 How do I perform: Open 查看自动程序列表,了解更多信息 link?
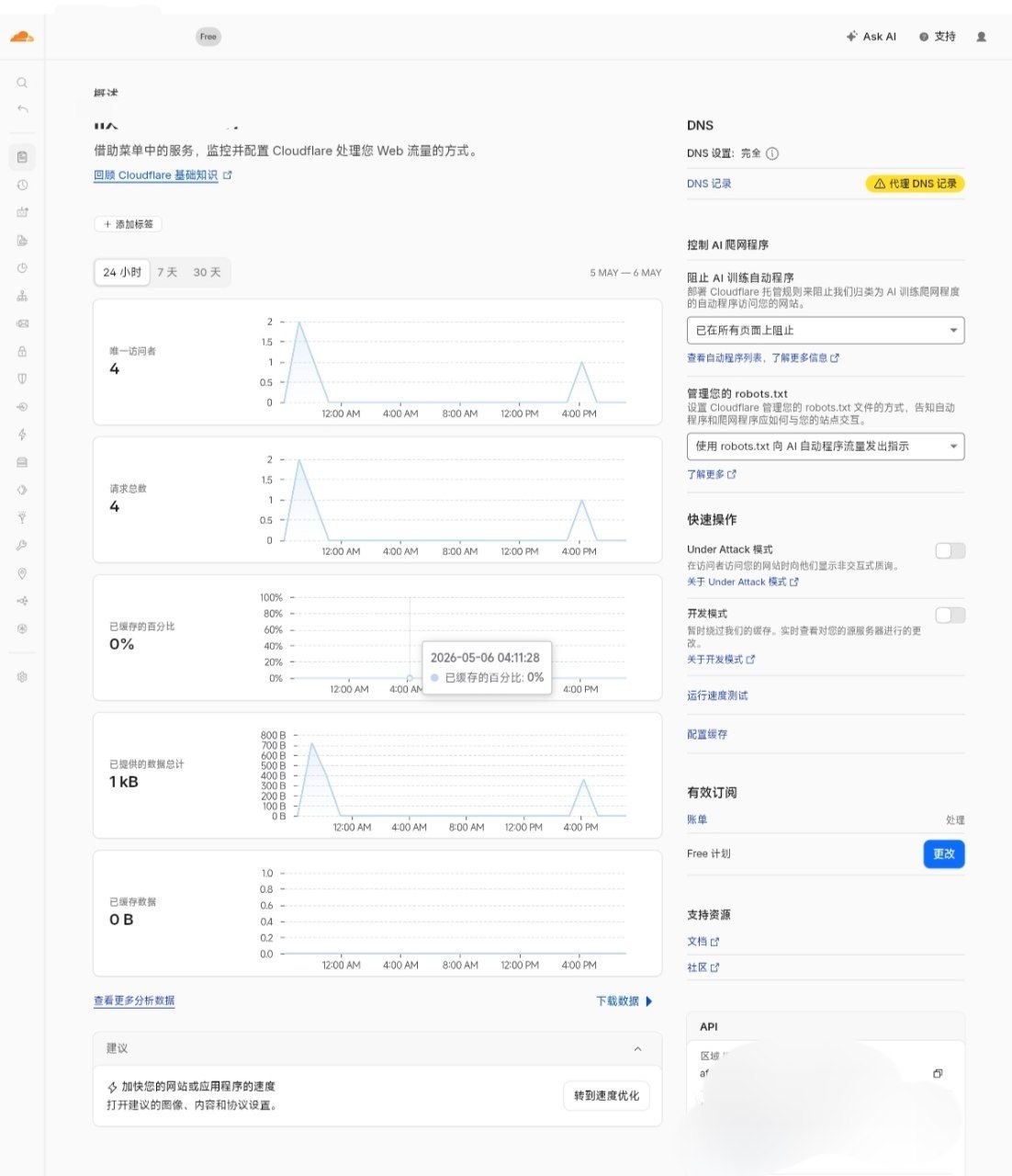coord(762,357)
